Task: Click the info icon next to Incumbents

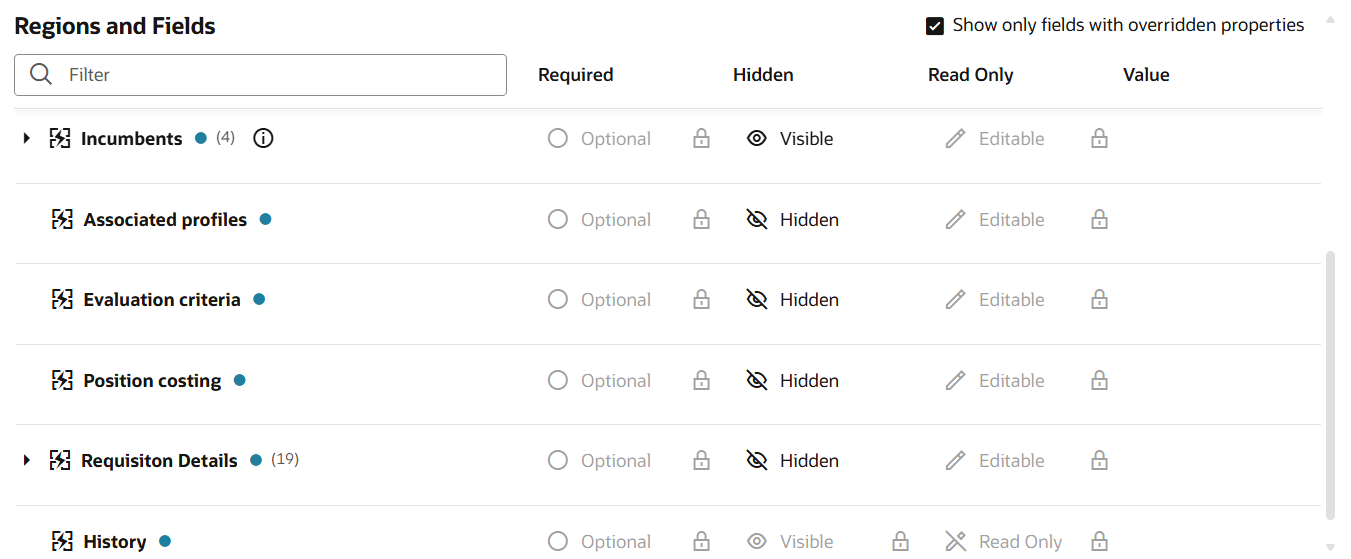Action: click(263, 139)
